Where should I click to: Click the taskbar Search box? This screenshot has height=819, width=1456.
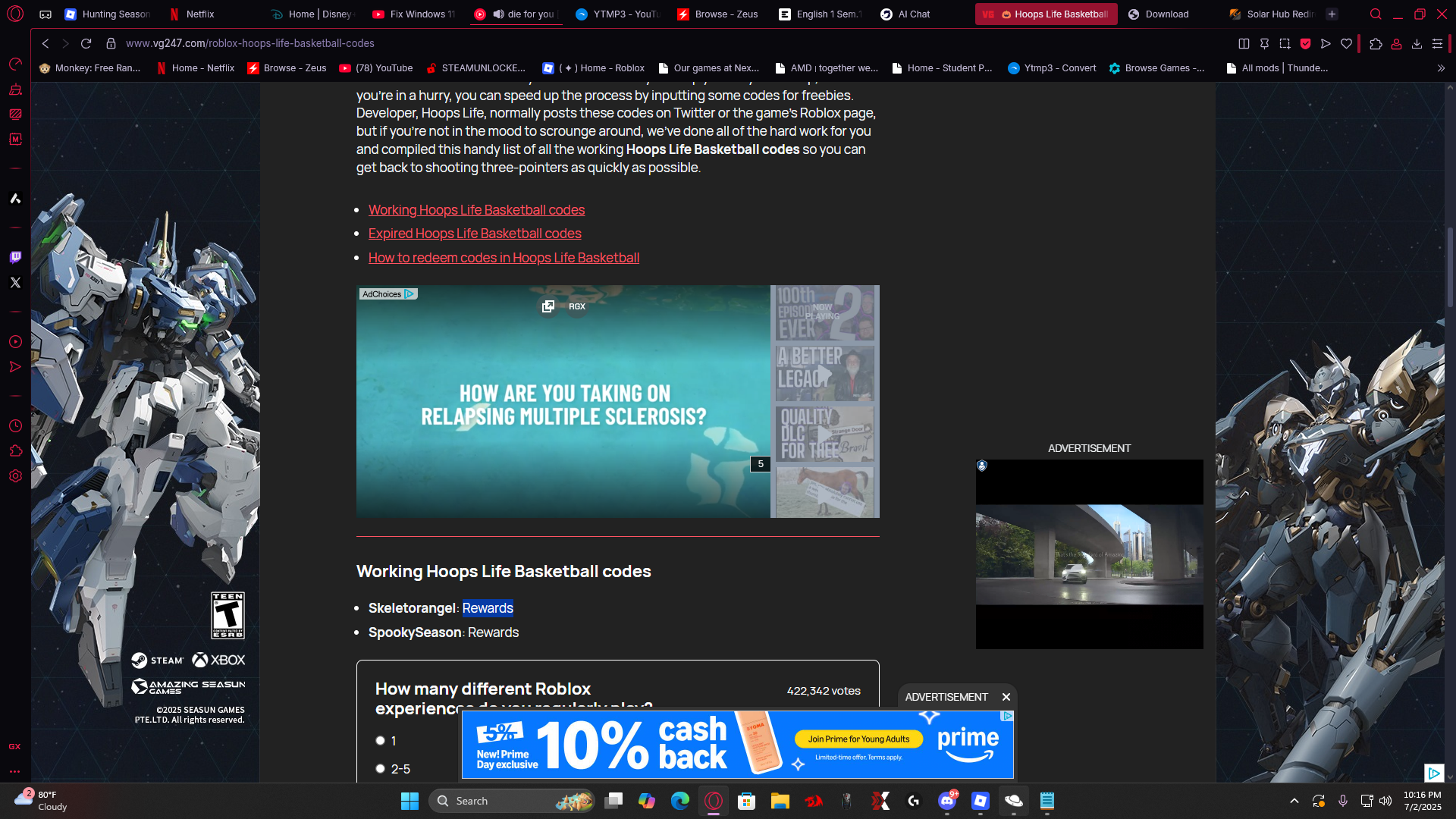pos(513,801)
